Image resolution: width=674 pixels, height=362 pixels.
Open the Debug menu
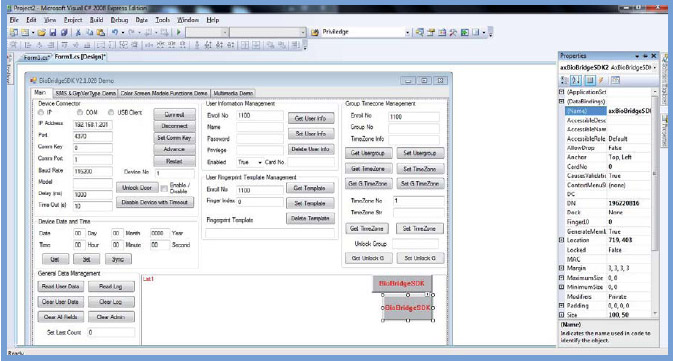pyautogui.click(x=119, y=20)
